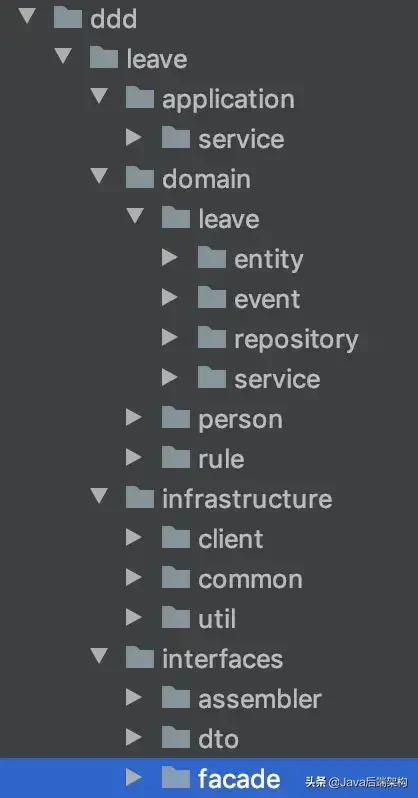Collapse the ddd root node
The height and width of the screenshot is (798, 418).
27,16
